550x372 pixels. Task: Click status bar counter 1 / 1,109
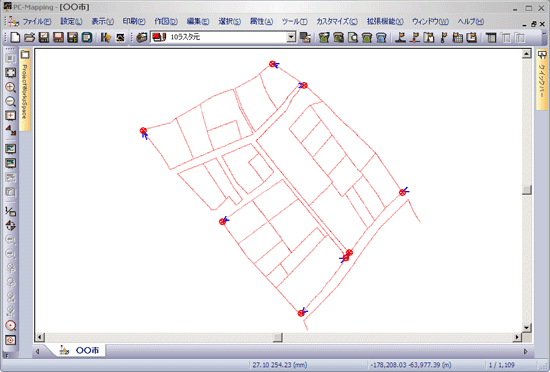point(502,365)
